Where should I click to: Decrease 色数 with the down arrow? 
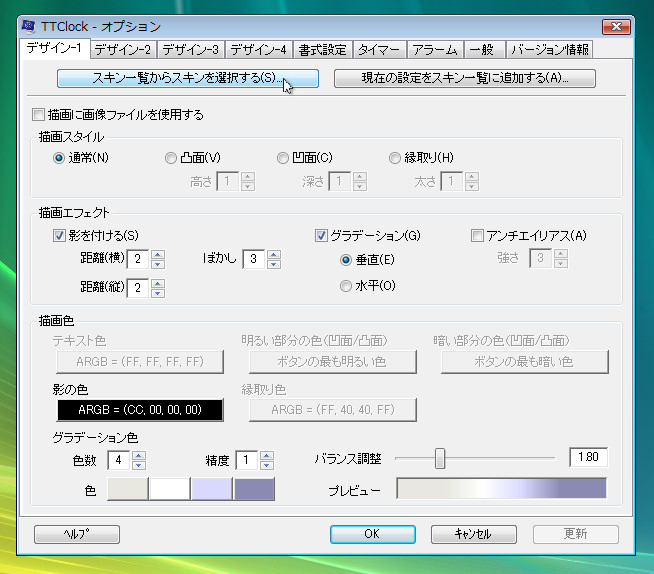139,465
